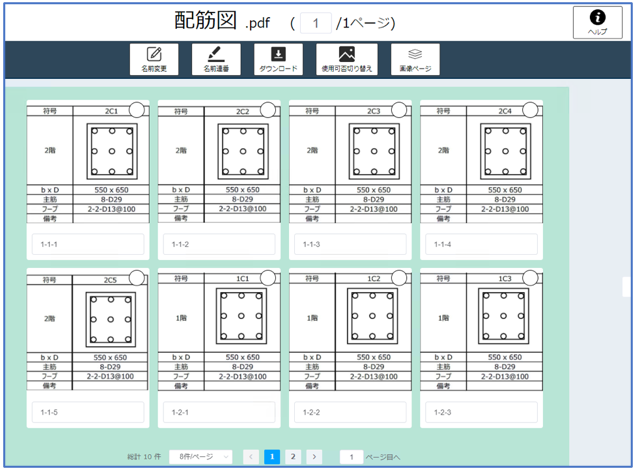Go to next page with right chevron

click(x=314, y=456)
